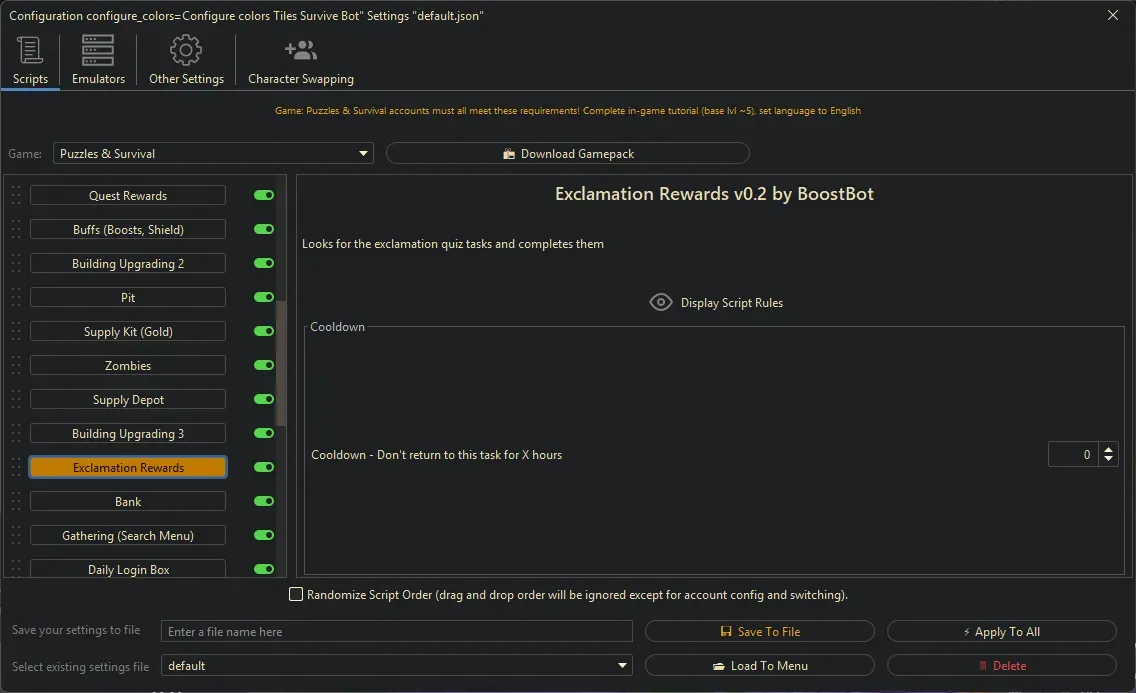Click the Display Script Rules eye icon
The width and height of the screenshot is (1136, 693).
pyautogui.click(x=660, y=302)
